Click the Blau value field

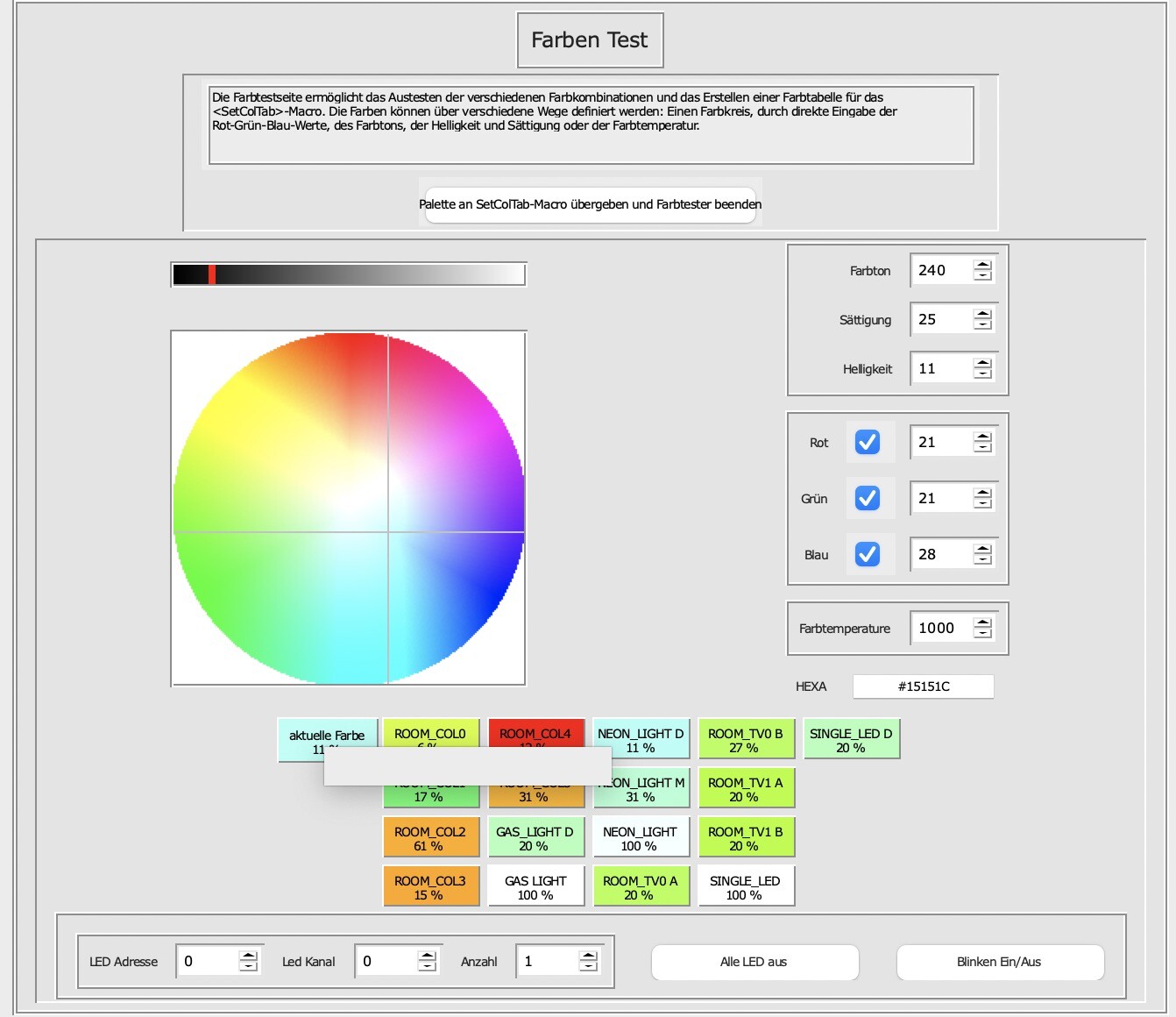(x=942, y=554)
